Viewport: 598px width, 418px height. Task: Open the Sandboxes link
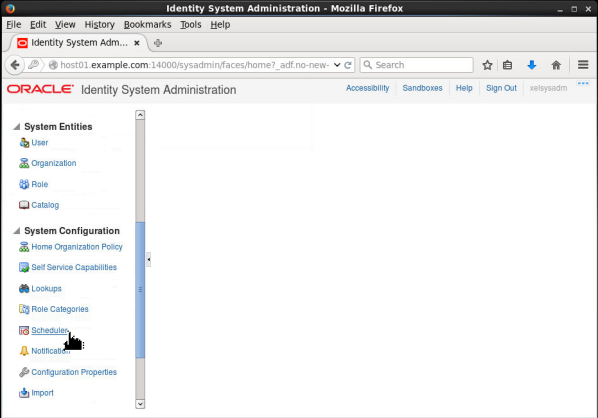423,88
